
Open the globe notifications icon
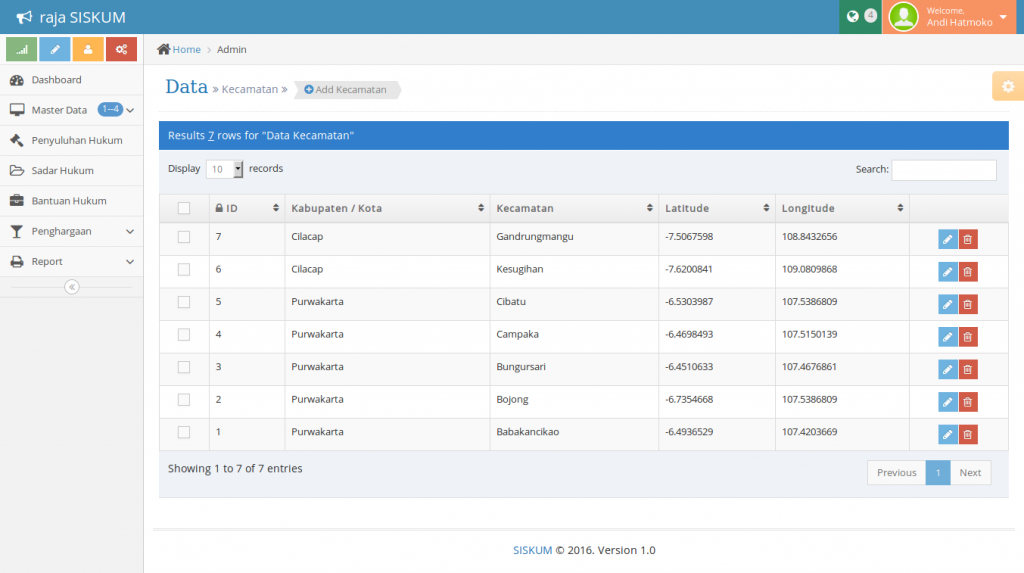pos(853,16)
